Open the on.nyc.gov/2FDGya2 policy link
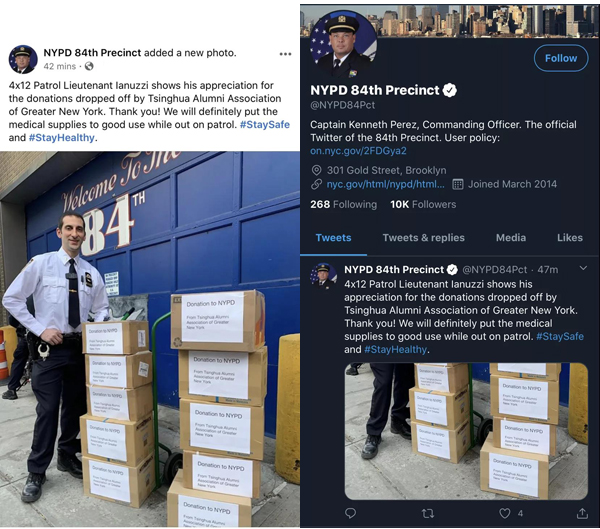This screenshot has height=529, width=600. pos(358,151)
